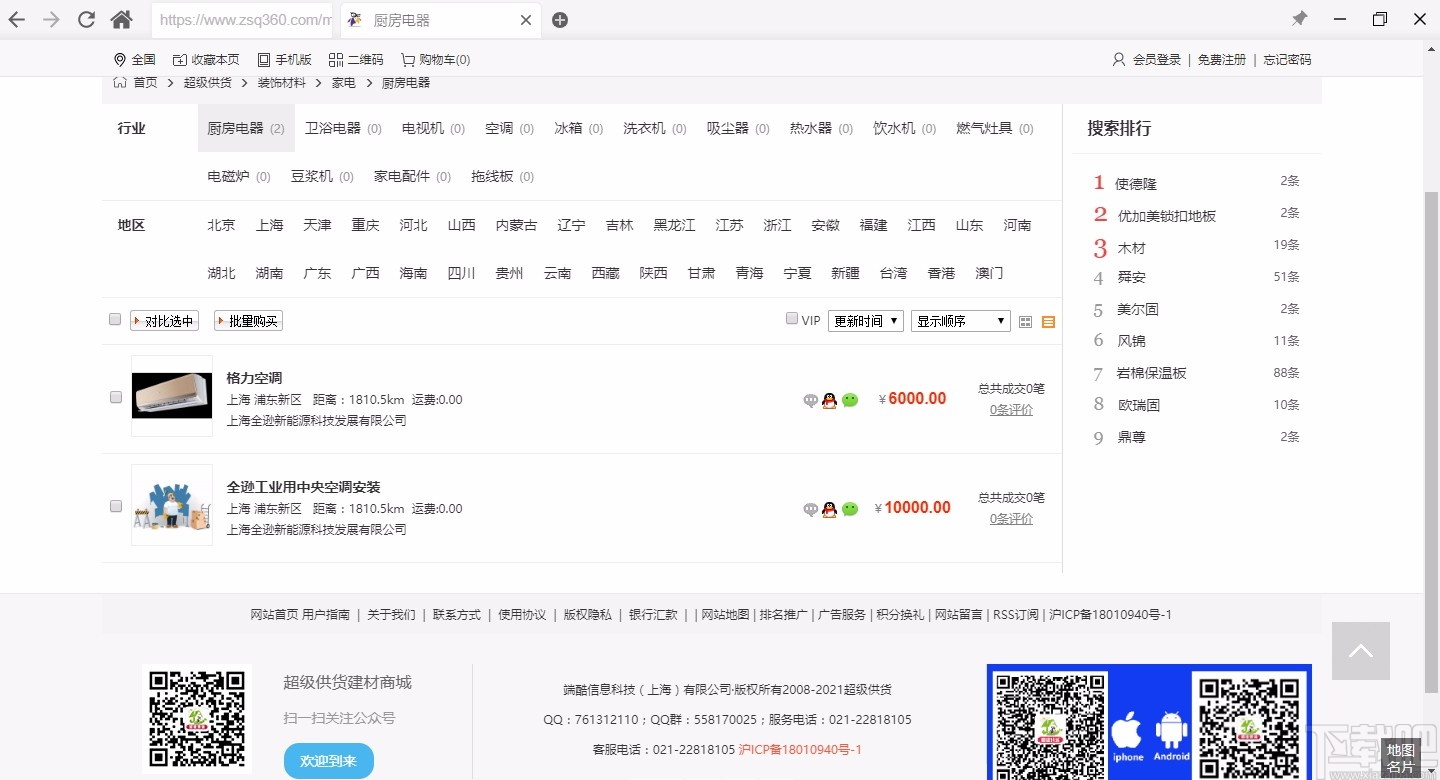
Task: Tick the checkbox beside 格力空调 listing
Action: pos(115,396)
